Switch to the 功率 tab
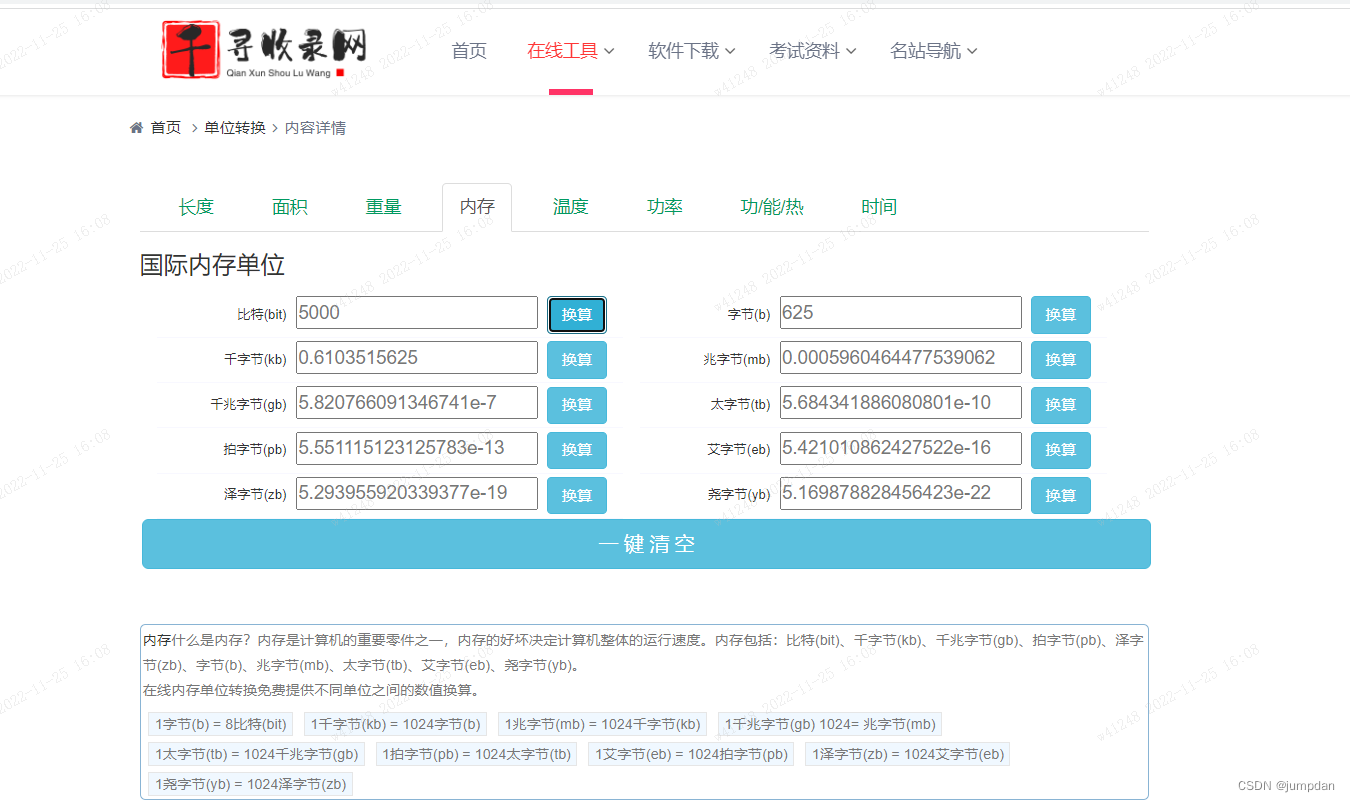This screenshot has width=1350, height=802. pos(664,207)
